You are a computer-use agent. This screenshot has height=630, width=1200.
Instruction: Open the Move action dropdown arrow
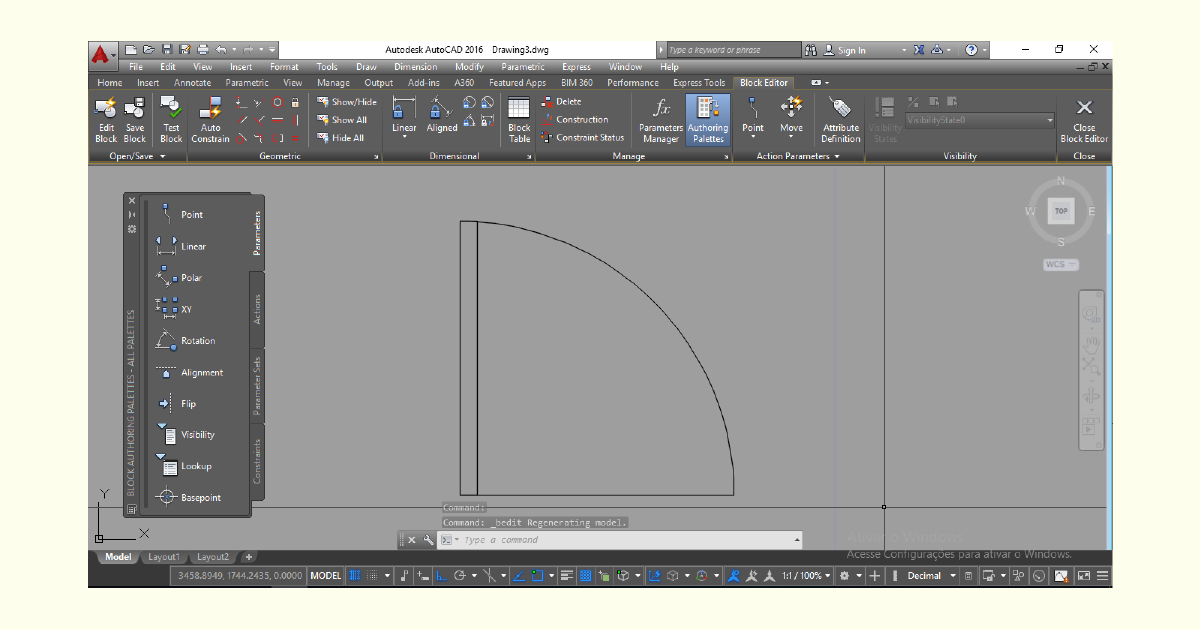(791, 138)
